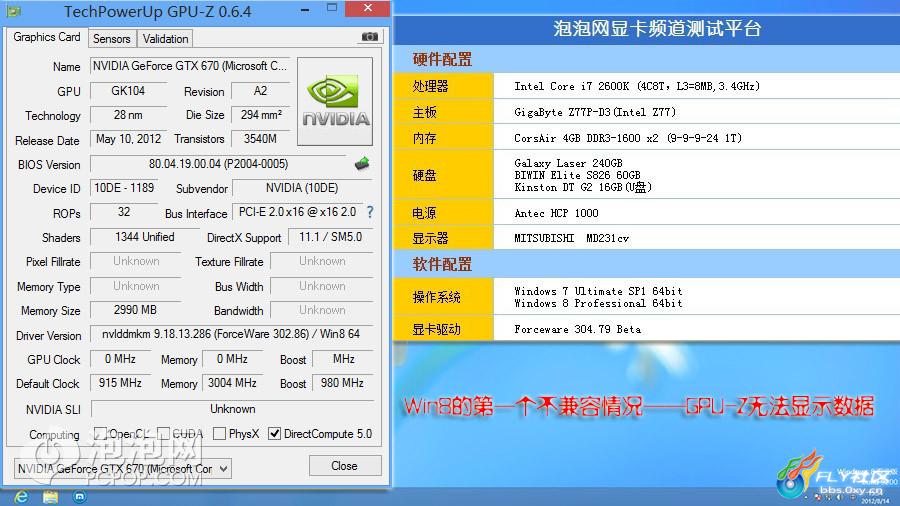
Task: Click the Bus Interface question mark help icon
Action: coord(370,212)
